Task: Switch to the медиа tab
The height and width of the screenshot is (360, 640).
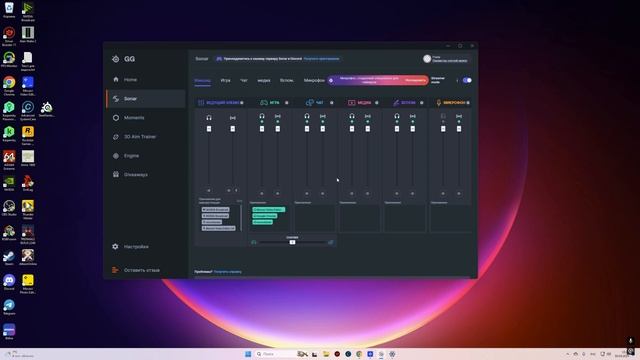Action: click(264, 80)
